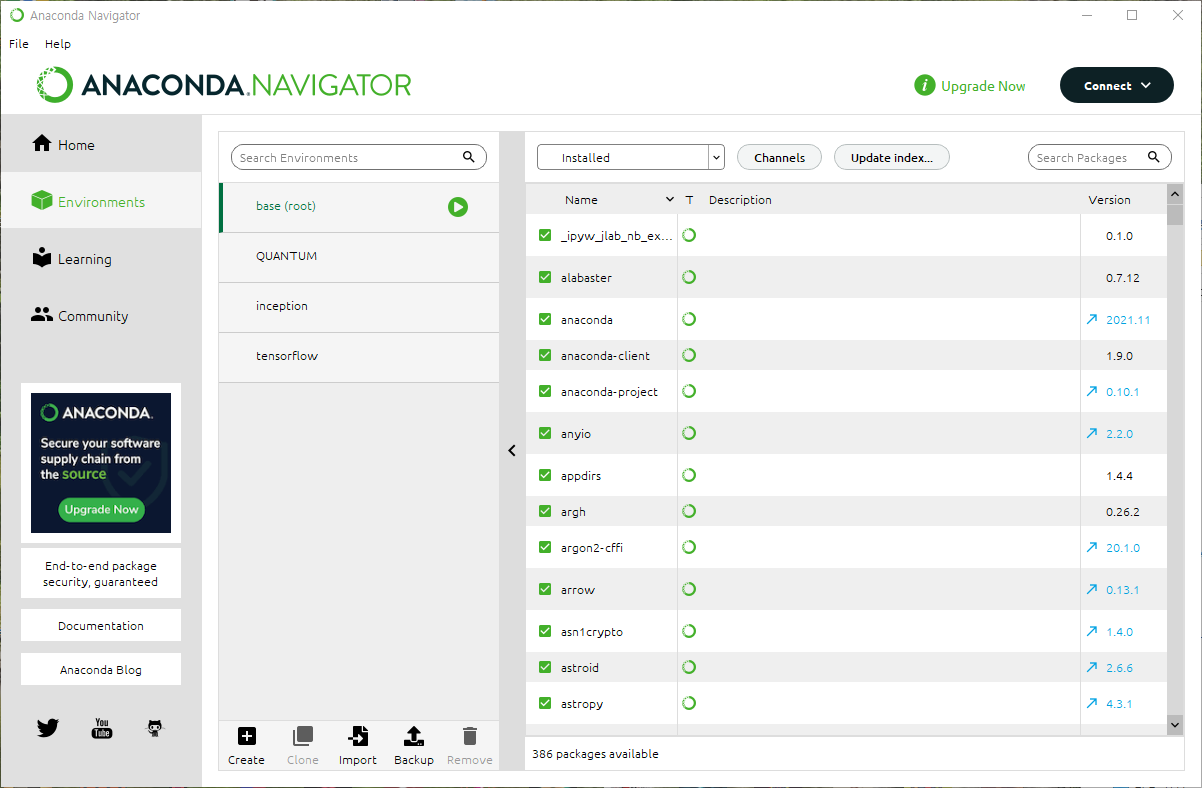Image resolution: width=1202 pixels, height=788 pixels.
Task: Toggle the appdirs package checkbox
Action: pos(545,475)
